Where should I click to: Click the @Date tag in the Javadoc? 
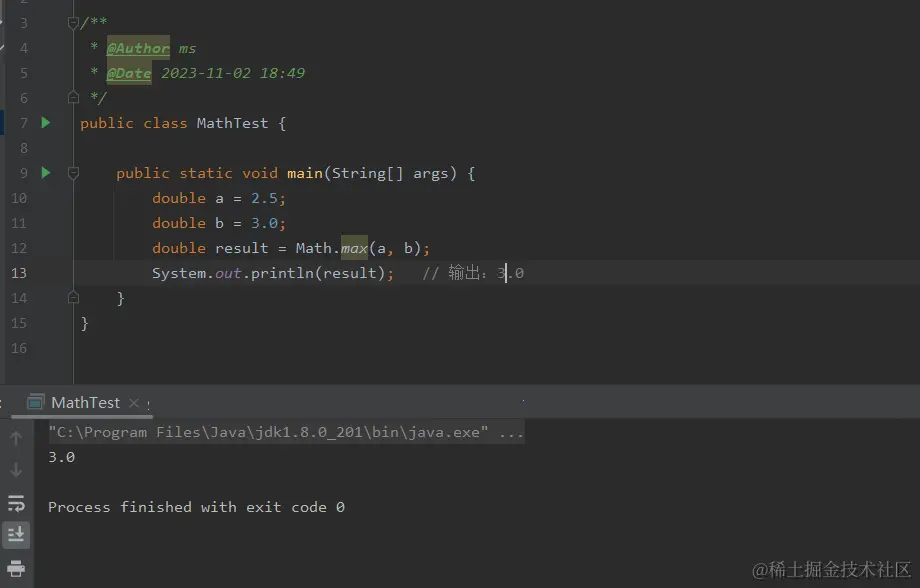coord(128,73)
